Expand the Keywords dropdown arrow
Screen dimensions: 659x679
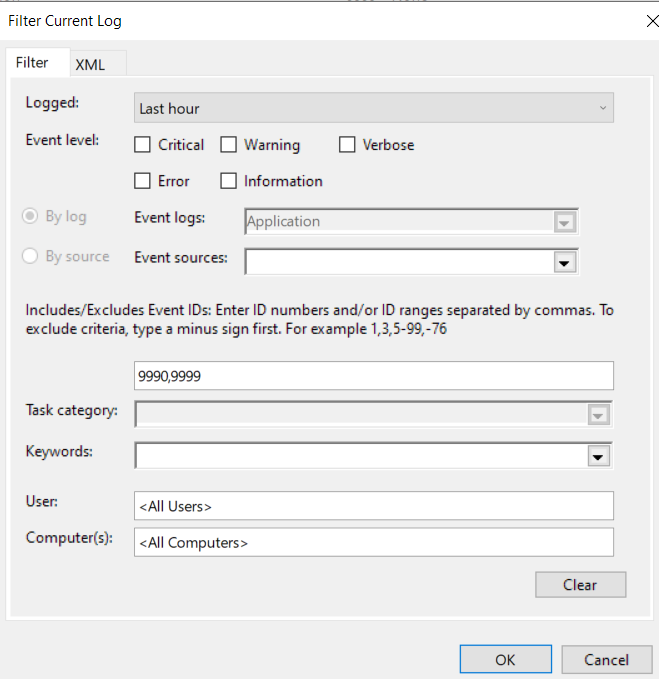click(x=598, y=456)
